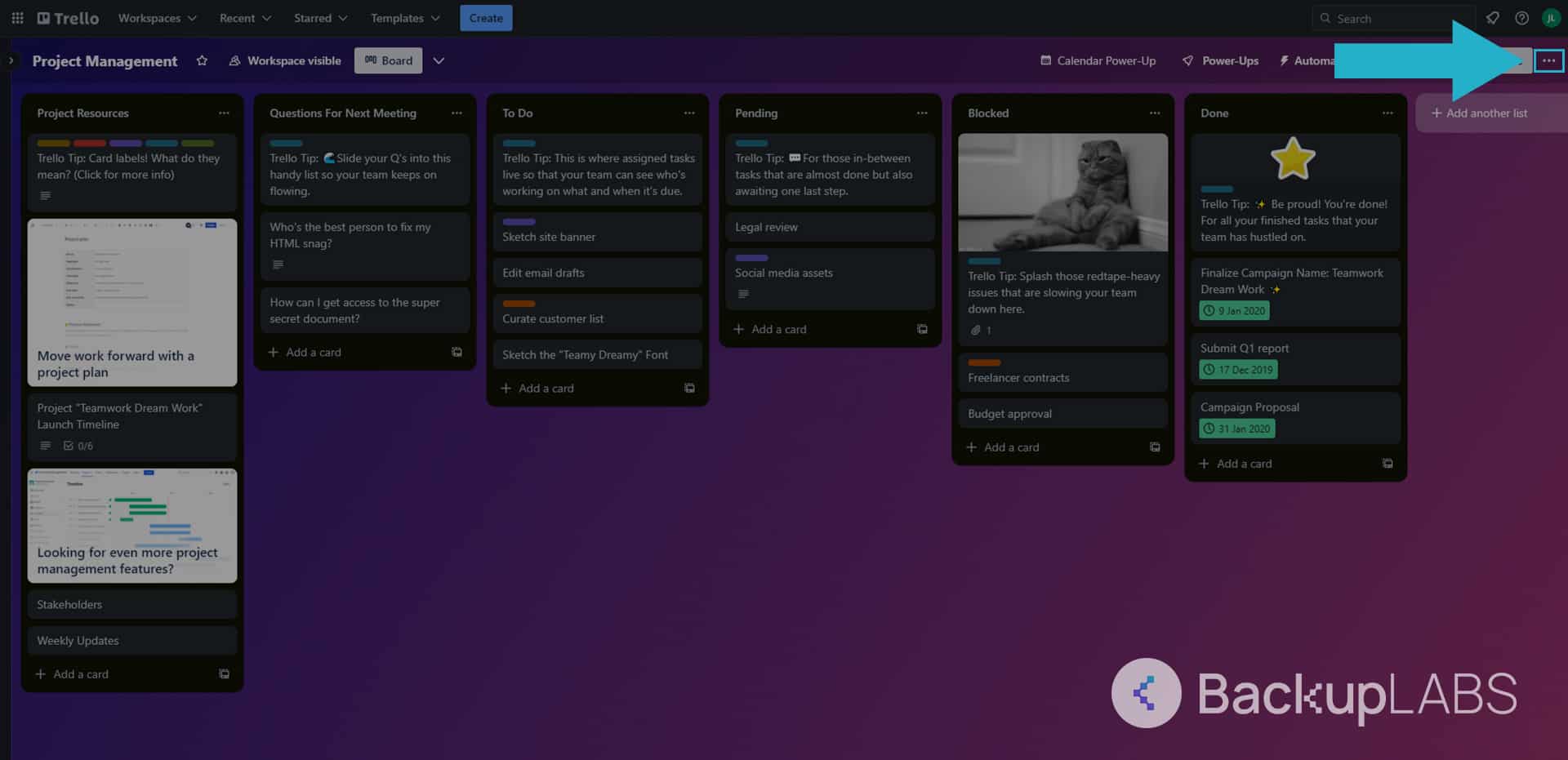This screenshot has width=1568, height=760.
Task: Open Power-Ups menu
Action: [x=1220, y=60]
